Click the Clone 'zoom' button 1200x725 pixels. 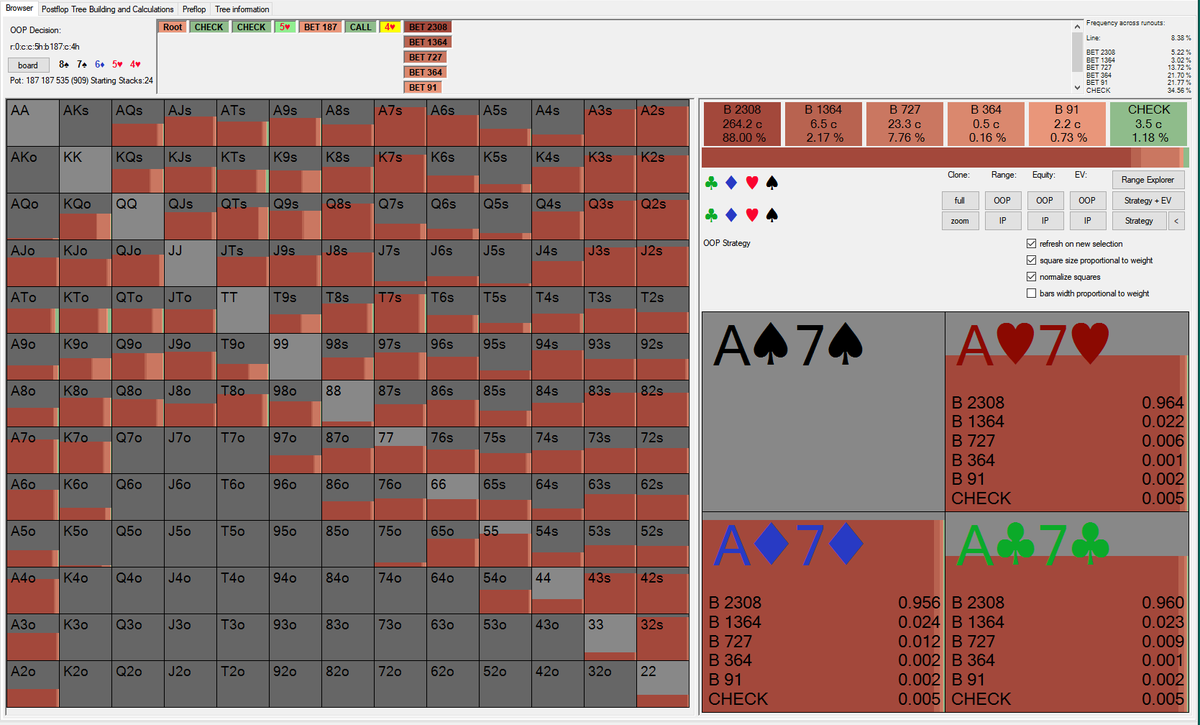pyautogui.click(x=960, y=221)
